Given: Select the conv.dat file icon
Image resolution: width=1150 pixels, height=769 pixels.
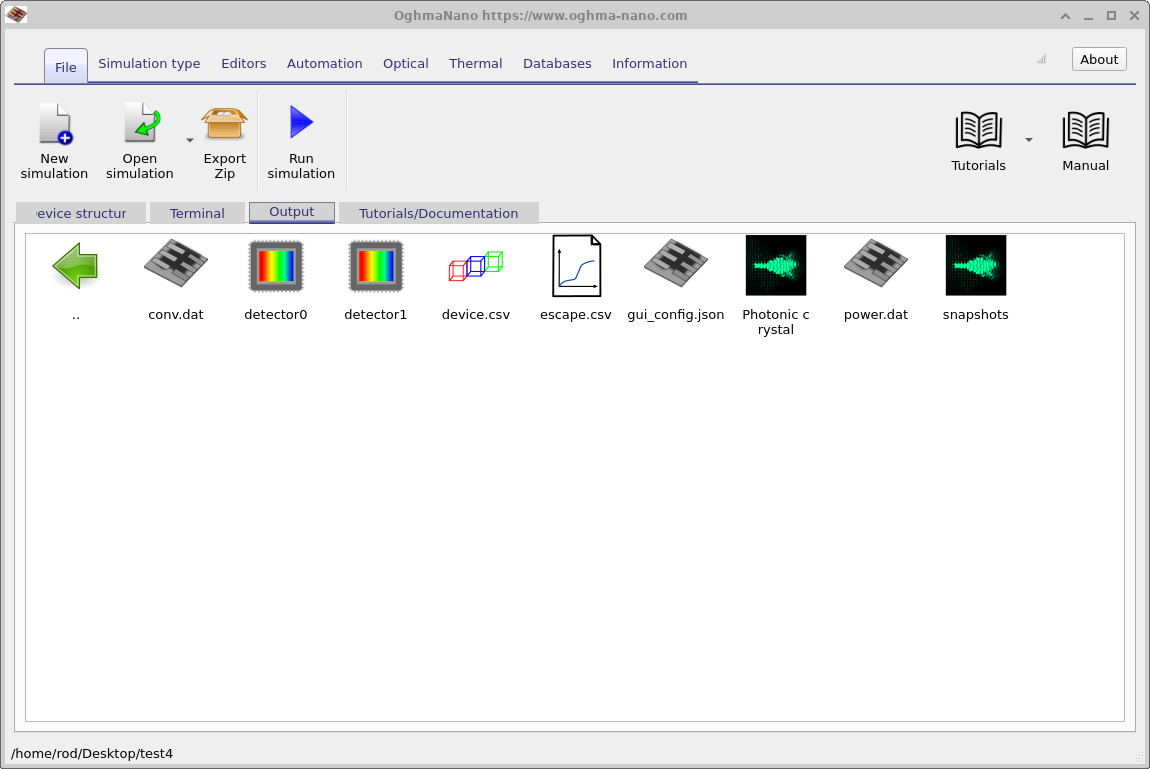Looking at the screenshot, I should click(x=176, y=262).
